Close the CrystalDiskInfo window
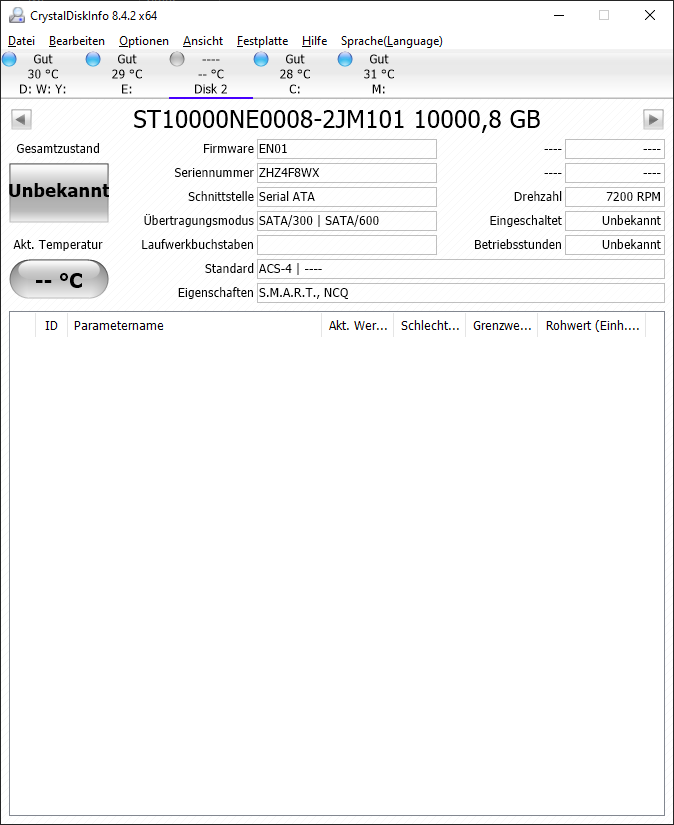This screenshot has width=674, height=825. tap(650, 15)
